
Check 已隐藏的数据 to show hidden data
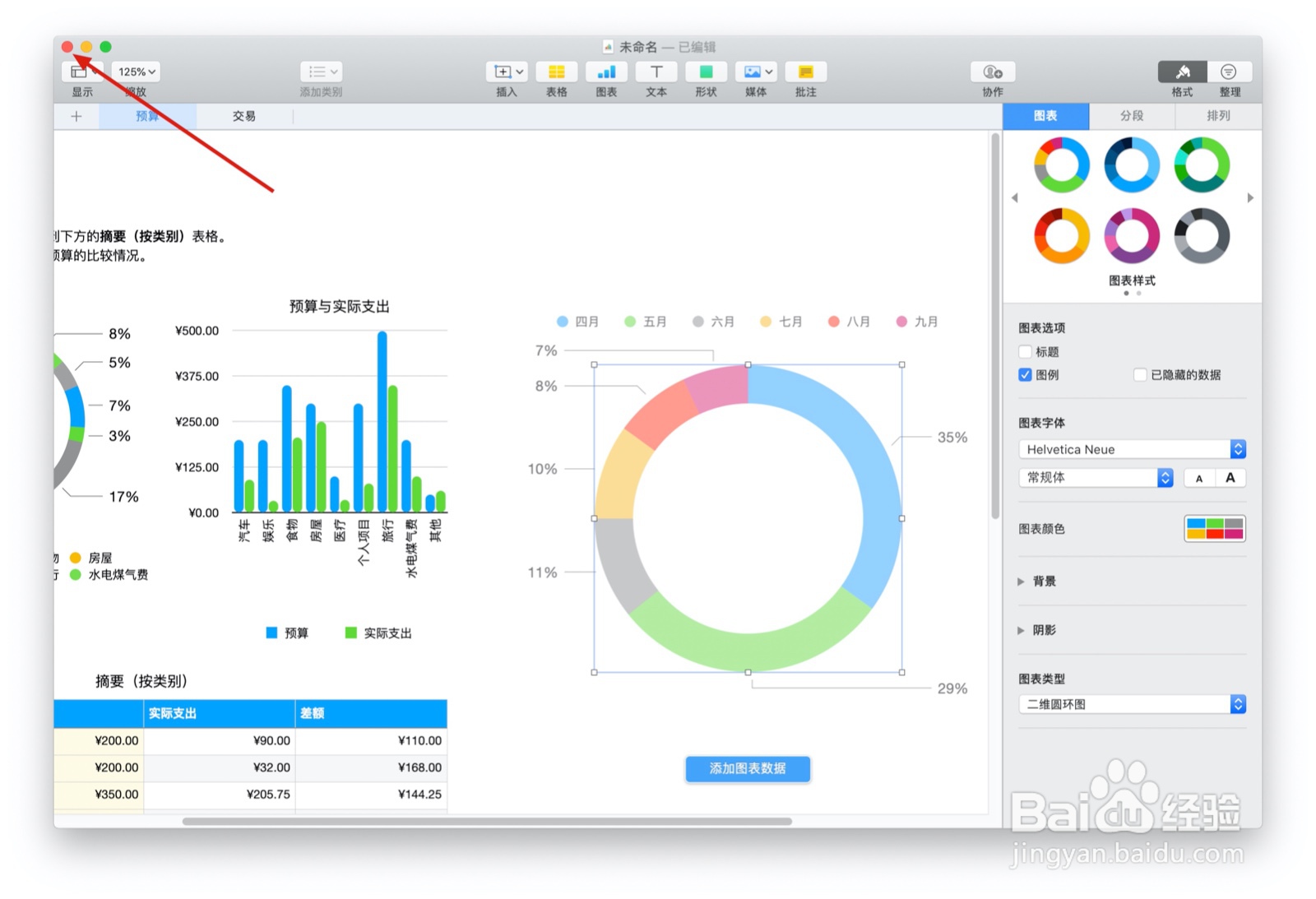coord(1141,374)
